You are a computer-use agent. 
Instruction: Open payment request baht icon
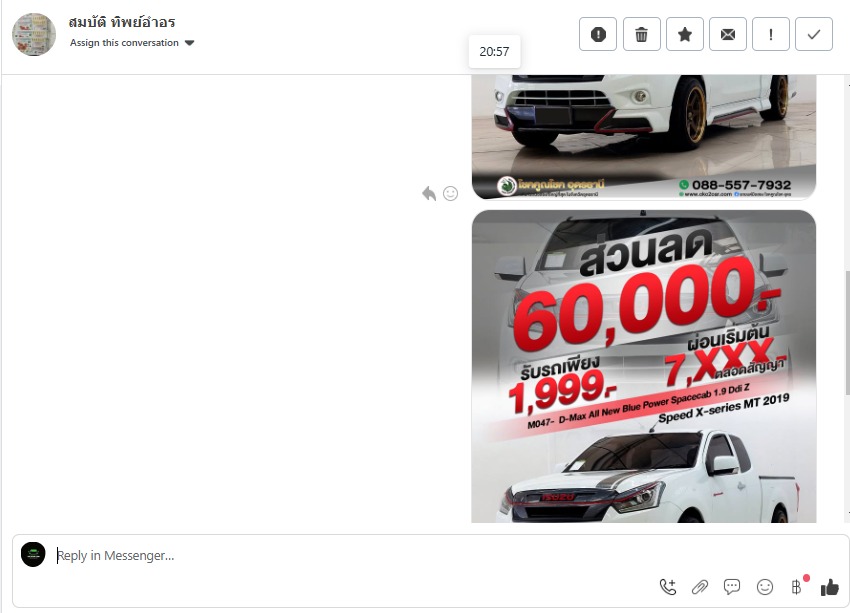(x=796, y=587)
